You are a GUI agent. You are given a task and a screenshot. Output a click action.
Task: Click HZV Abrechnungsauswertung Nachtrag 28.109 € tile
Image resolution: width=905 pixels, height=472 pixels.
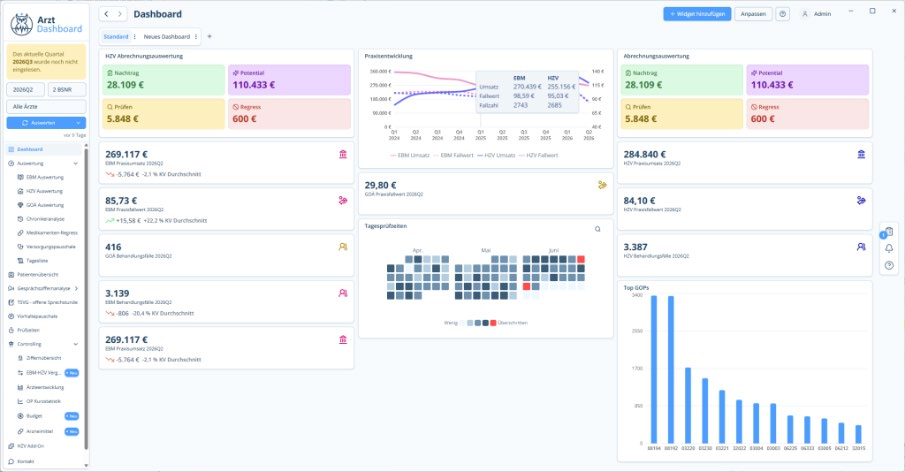[x=164, y=80]
